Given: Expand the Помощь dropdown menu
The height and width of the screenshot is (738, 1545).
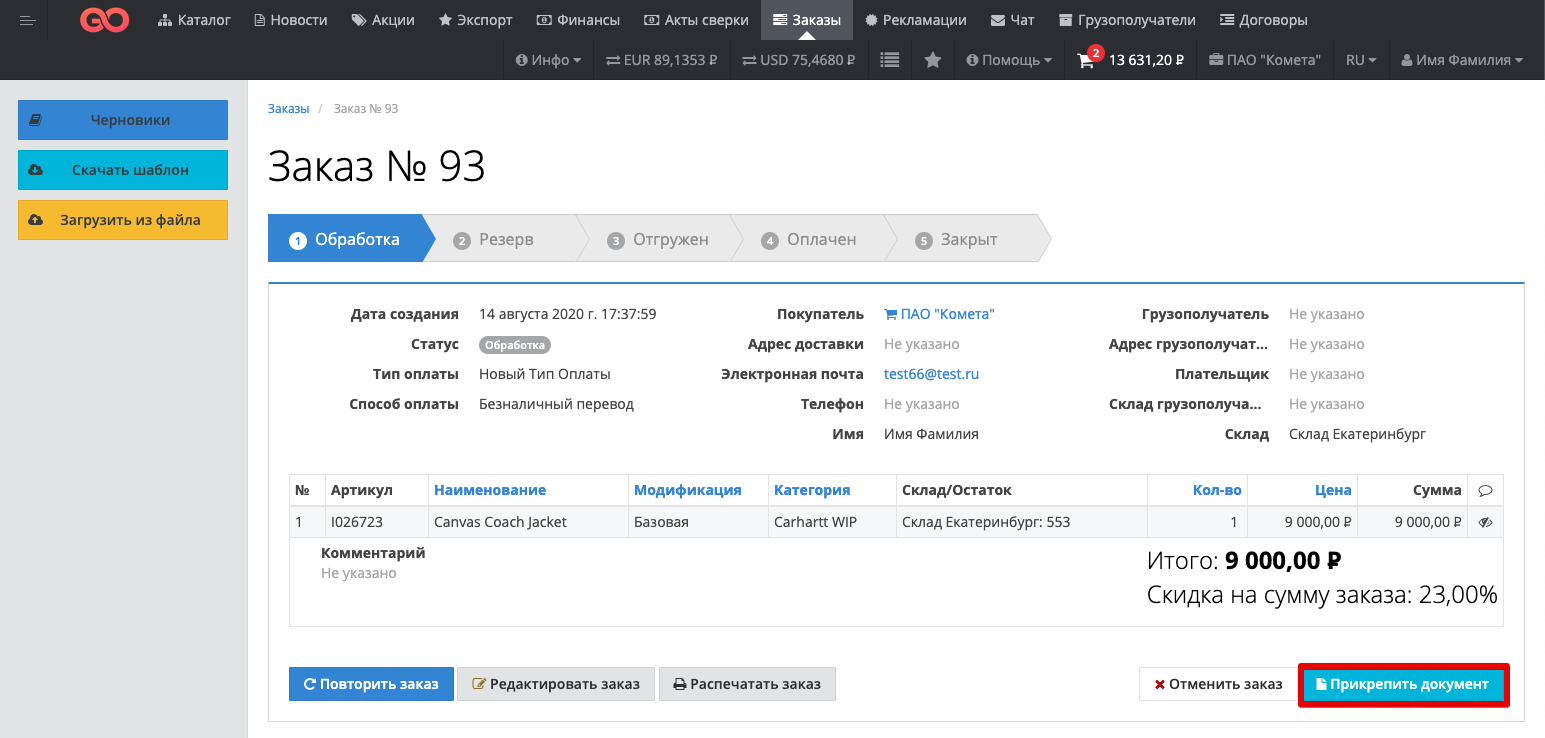Looking at the screenshot, I should pyautogui.click(x=1008, y=60).
